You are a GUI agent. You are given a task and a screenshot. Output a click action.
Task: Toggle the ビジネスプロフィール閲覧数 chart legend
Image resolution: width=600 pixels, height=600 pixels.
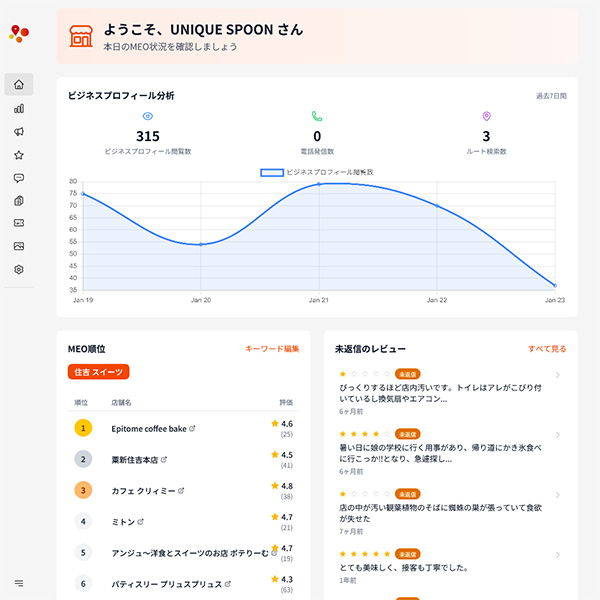(317, 172)
